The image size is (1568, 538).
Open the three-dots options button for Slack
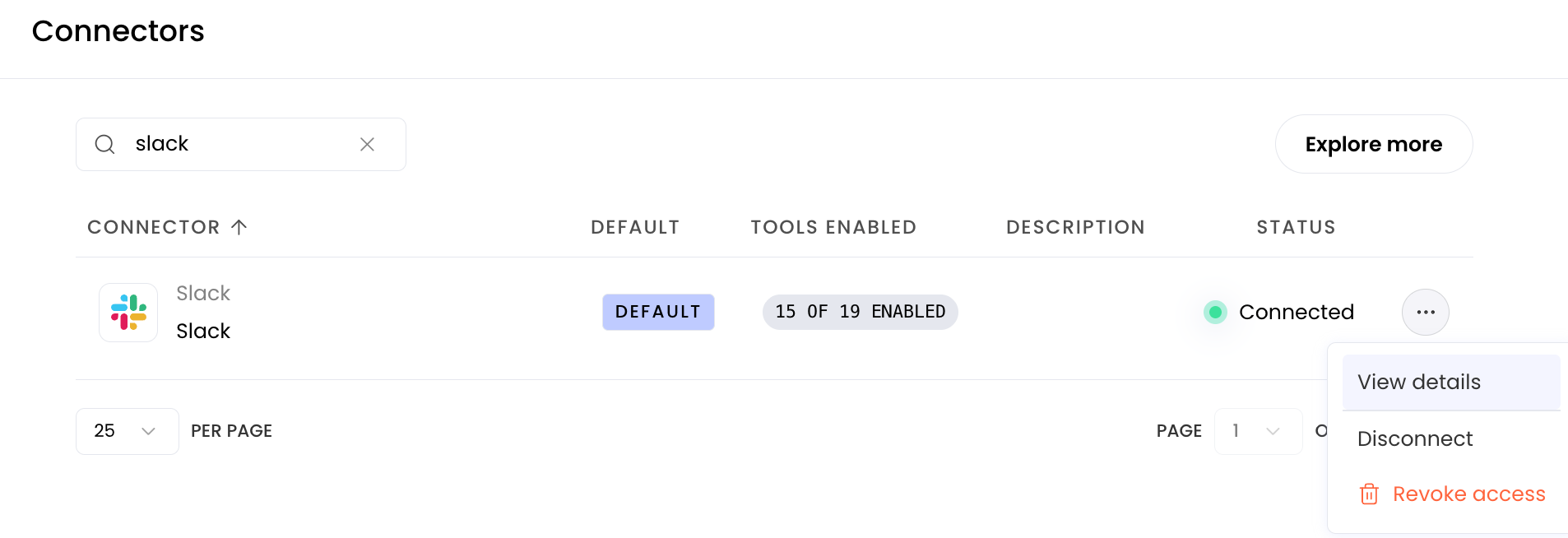(x=1426, y=312)
